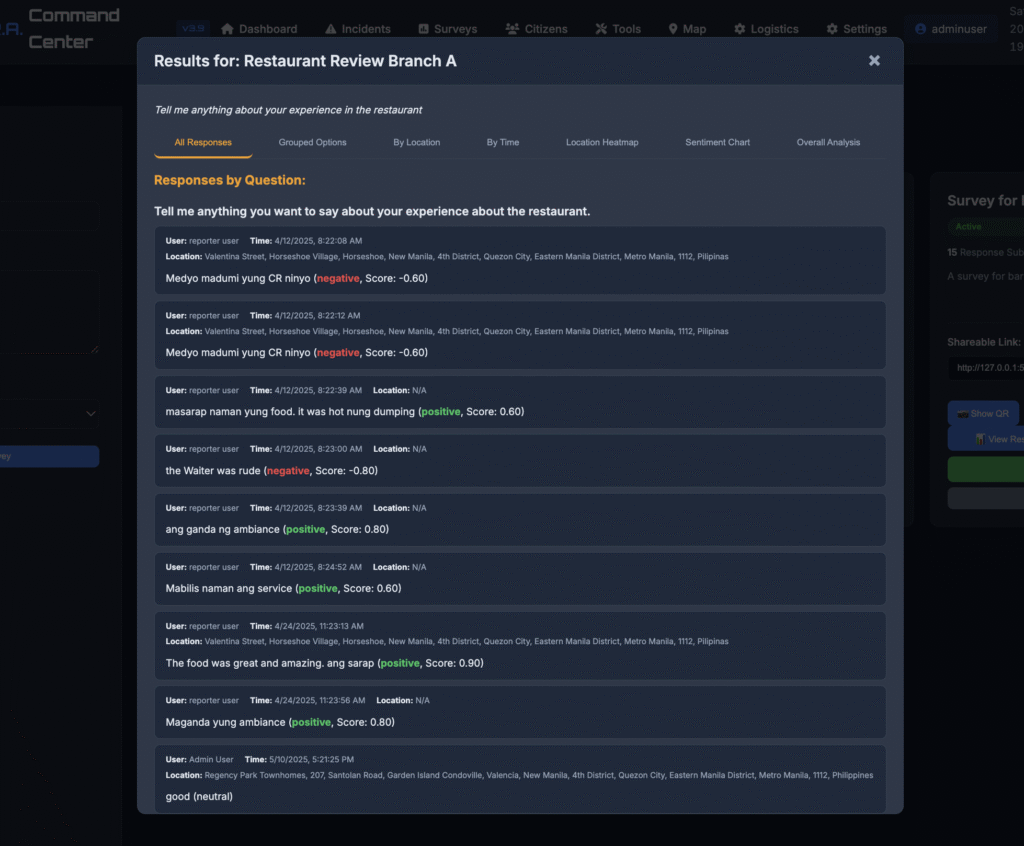Switch to the Grouped Options tab
Viewport: 1024px width, 846px height.
tap(312, 142)
